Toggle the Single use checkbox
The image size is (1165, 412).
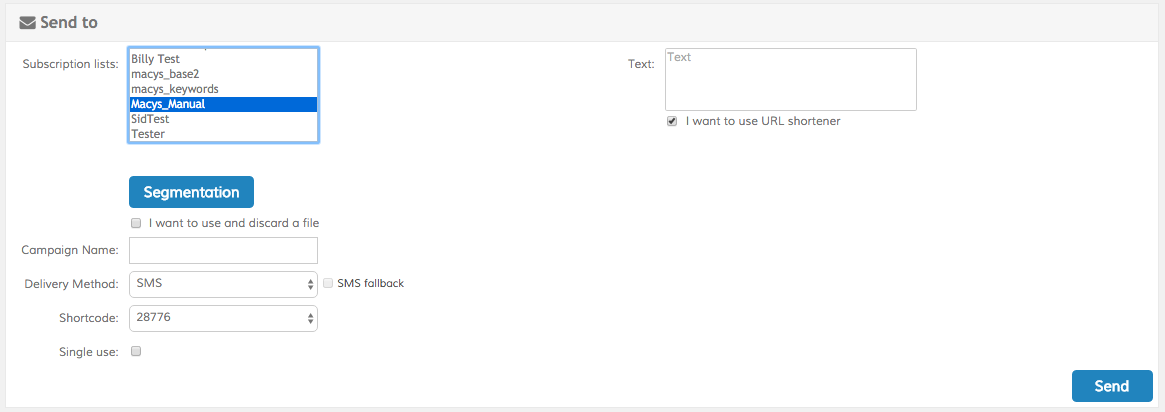[x=136, y=351]
